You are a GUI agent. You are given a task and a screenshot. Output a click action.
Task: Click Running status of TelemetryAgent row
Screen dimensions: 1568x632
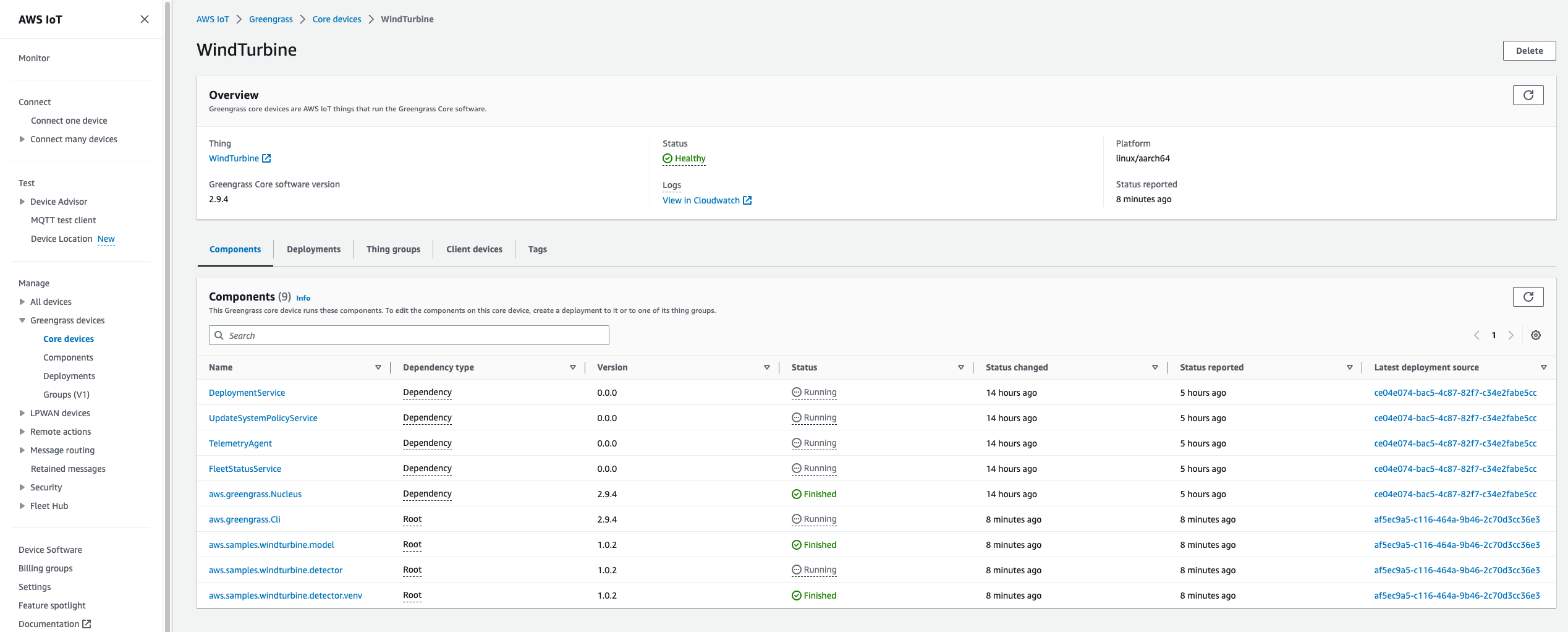(814, 443)
